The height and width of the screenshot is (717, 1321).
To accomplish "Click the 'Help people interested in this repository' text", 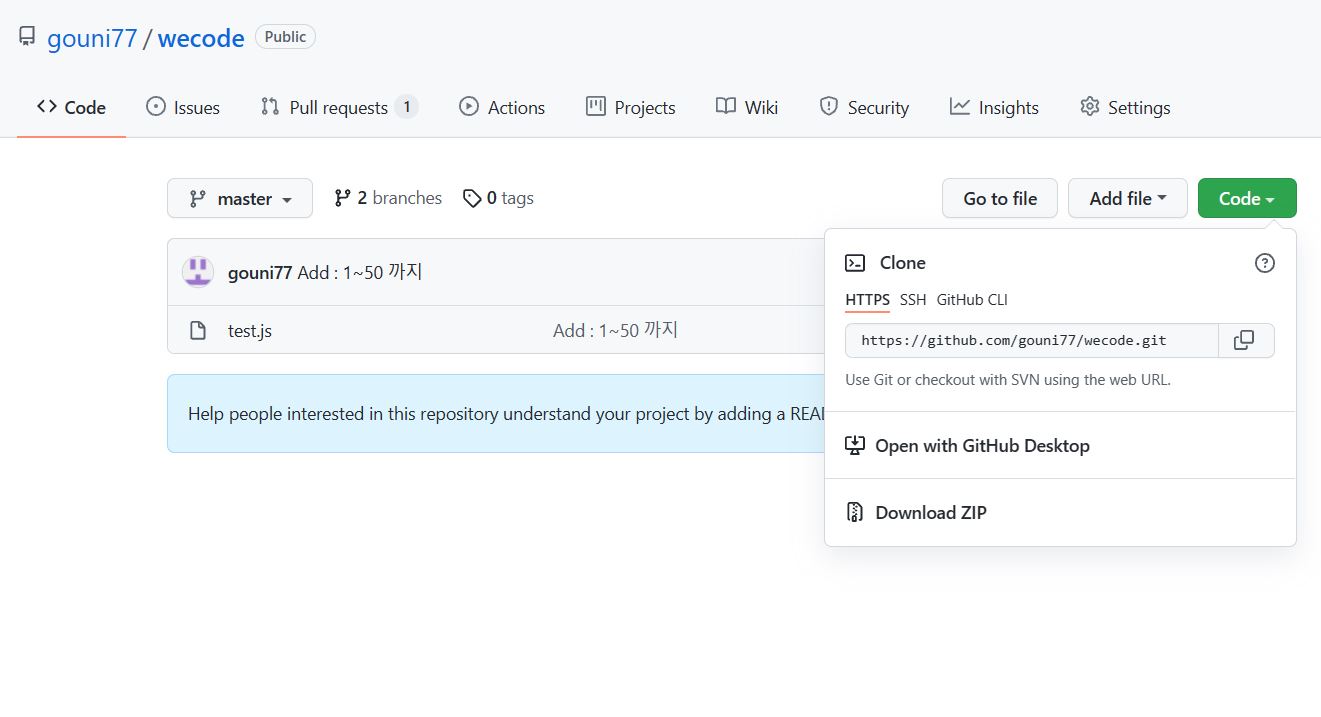I will (x=505, y=414).
